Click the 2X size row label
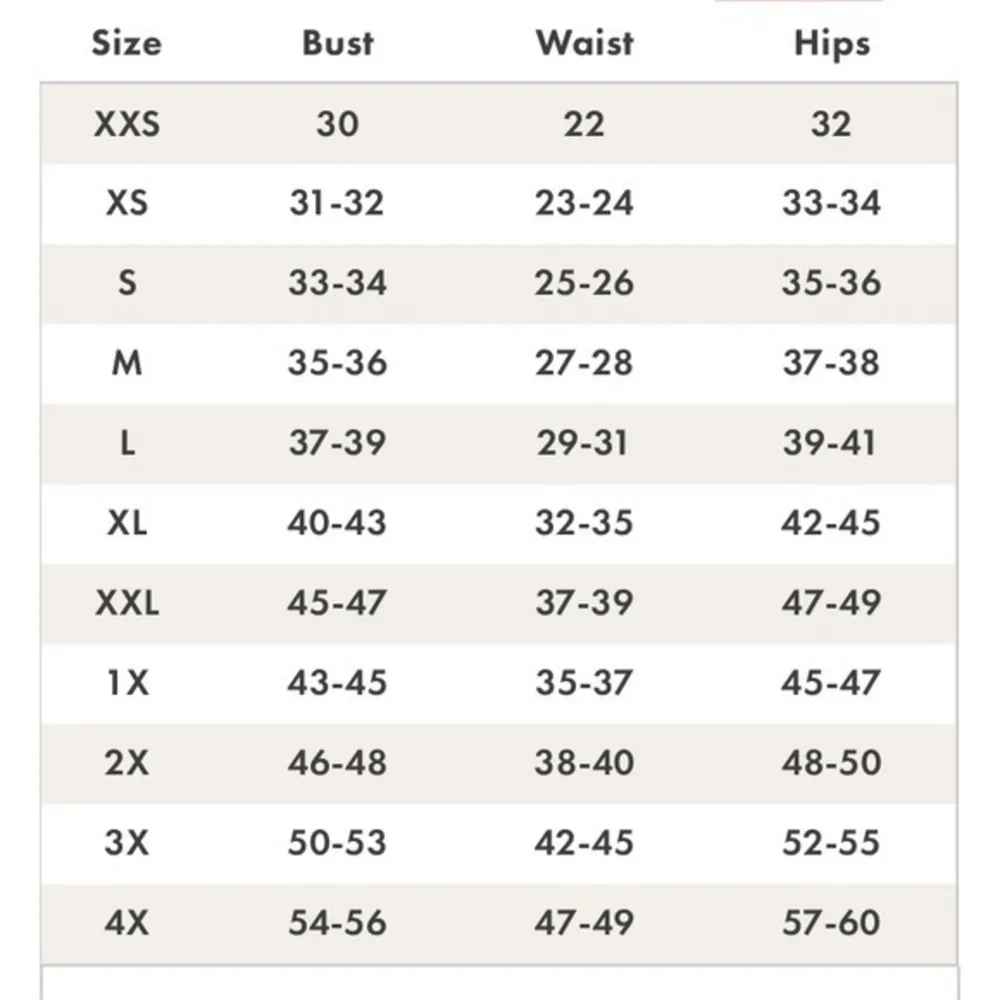 [x=127, y=763]
